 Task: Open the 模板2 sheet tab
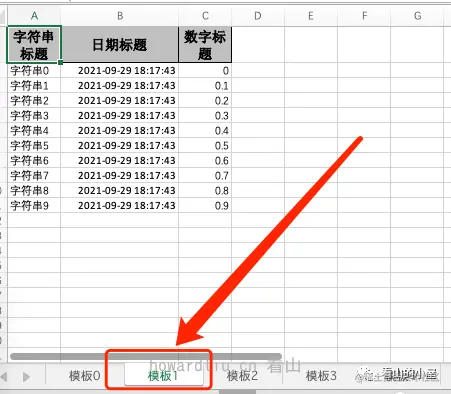[242, 376]
